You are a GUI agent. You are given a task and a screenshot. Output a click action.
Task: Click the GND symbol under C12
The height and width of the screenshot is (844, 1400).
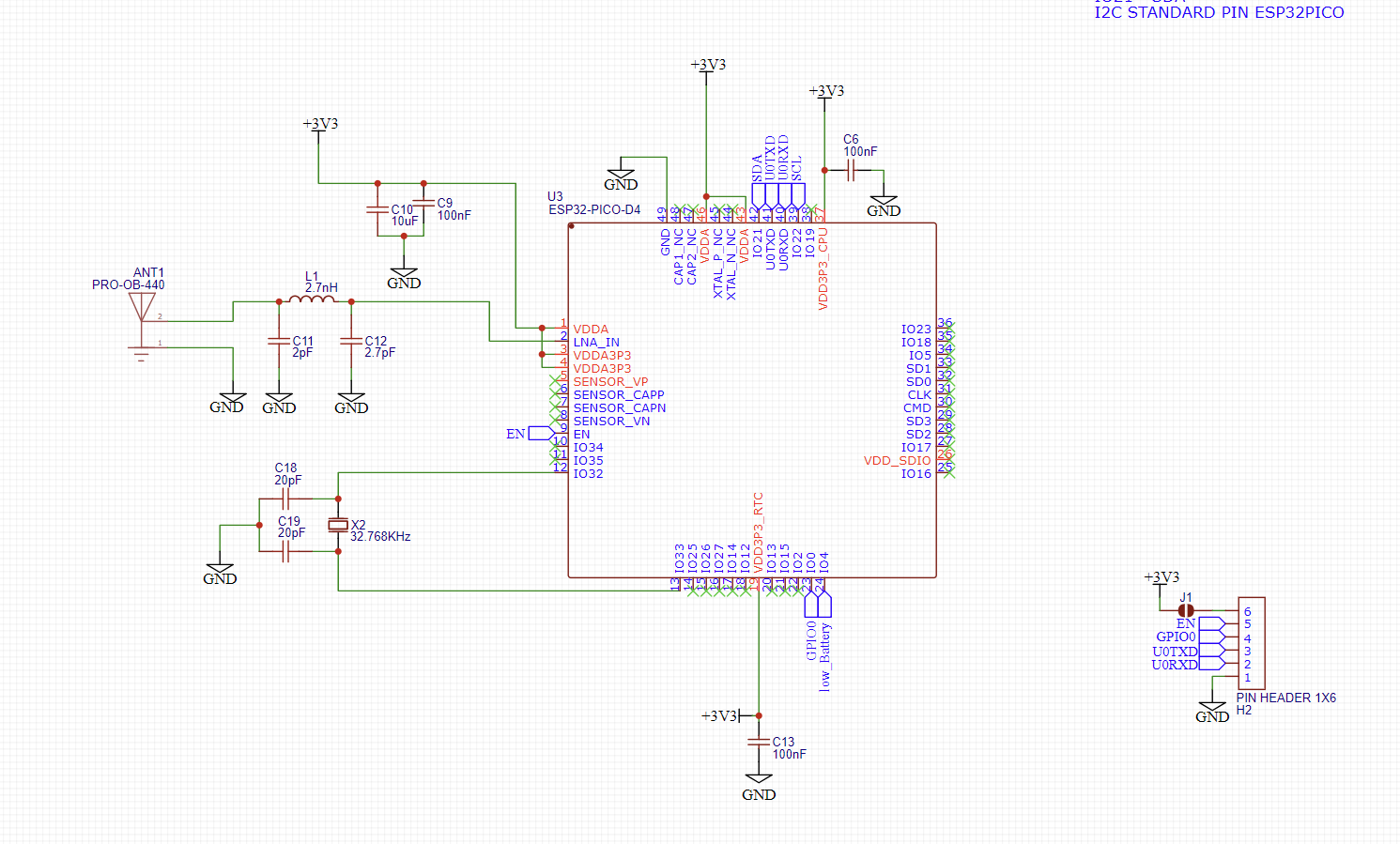tap(351, 403)
